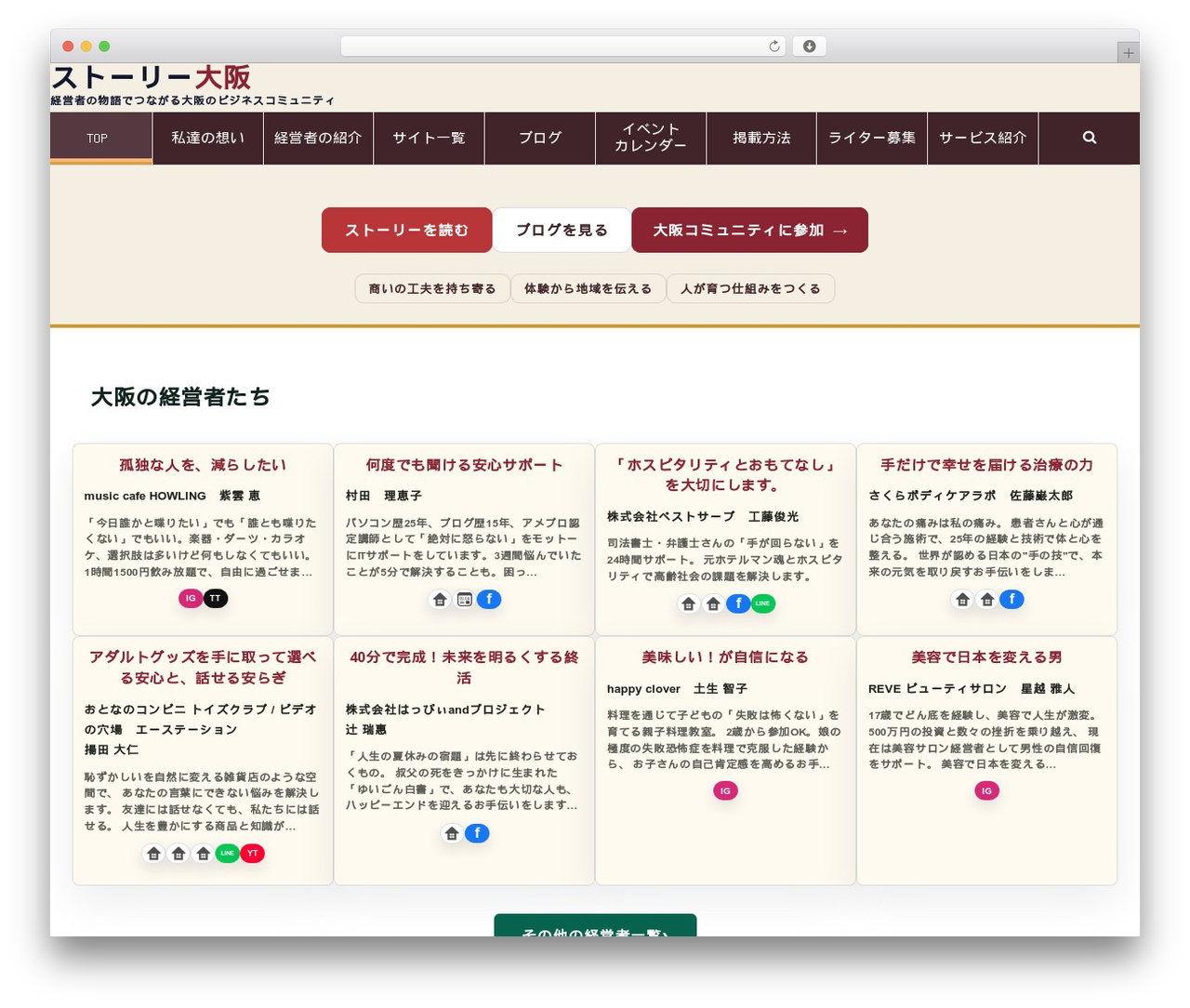Click the search magnifier icon in the navigation bar
Screen dimensions: 1190x1008
pos(1090,138)
